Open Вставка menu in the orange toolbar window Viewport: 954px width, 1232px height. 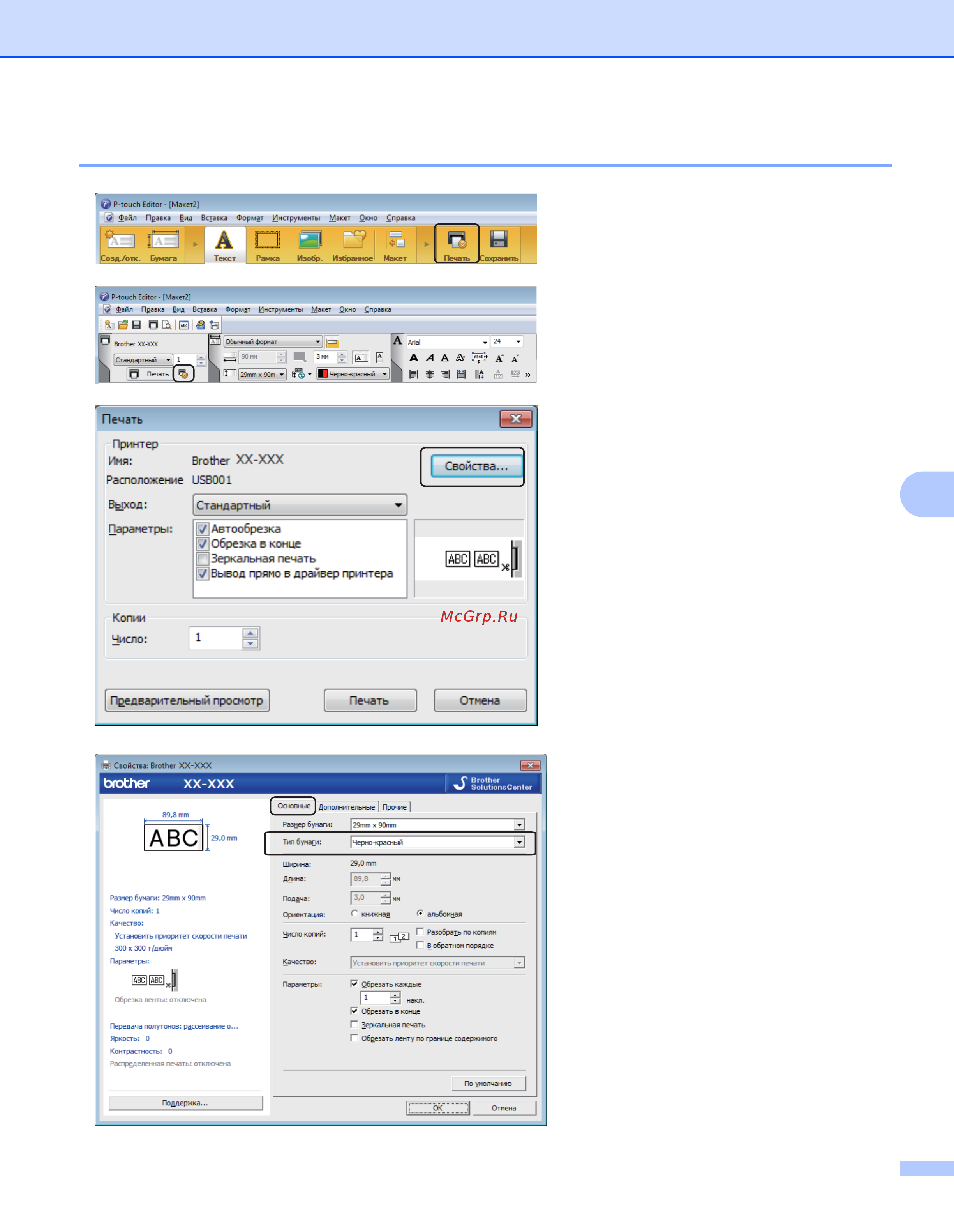coord(214,218)
